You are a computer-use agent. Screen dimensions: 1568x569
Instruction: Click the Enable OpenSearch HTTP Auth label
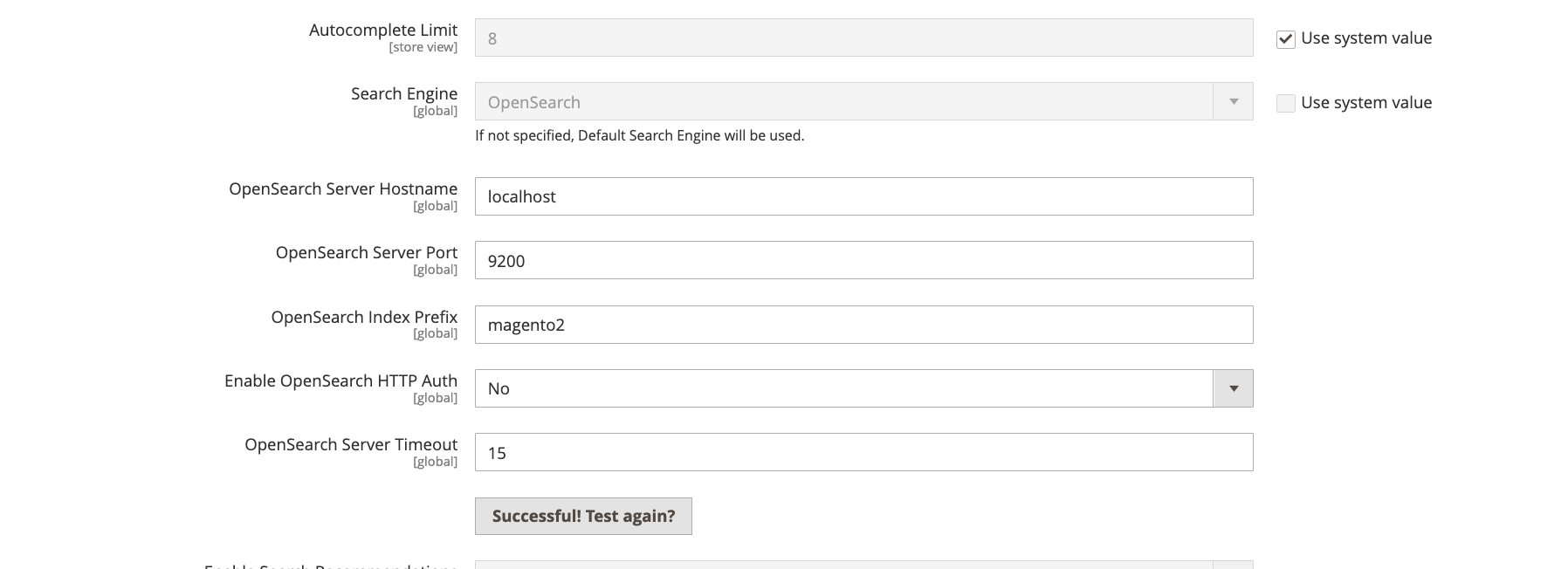(x=340, y=380)
